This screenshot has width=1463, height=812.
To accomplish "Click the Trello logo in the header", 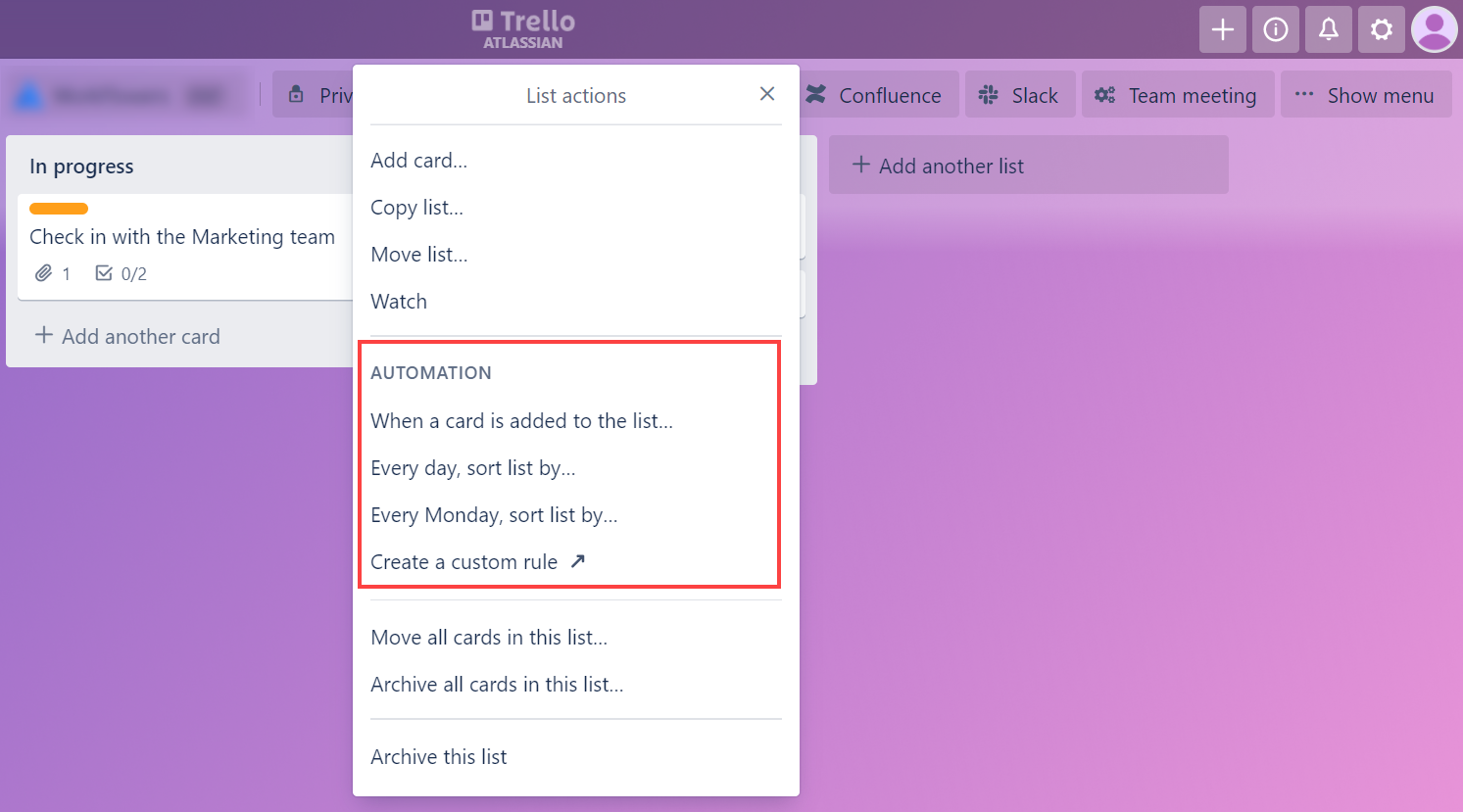I will point(520,28).
